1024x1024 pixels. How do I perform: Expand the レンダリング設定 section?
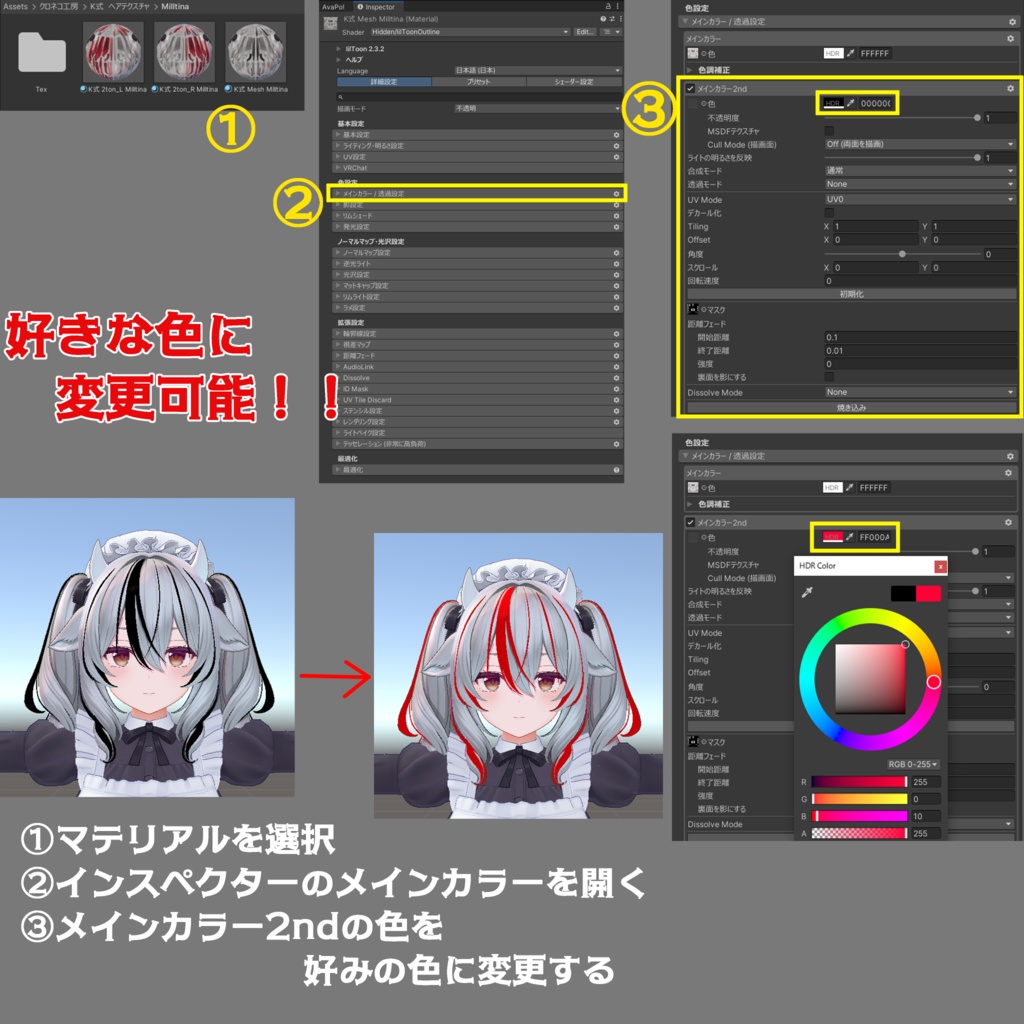point(477,422)
